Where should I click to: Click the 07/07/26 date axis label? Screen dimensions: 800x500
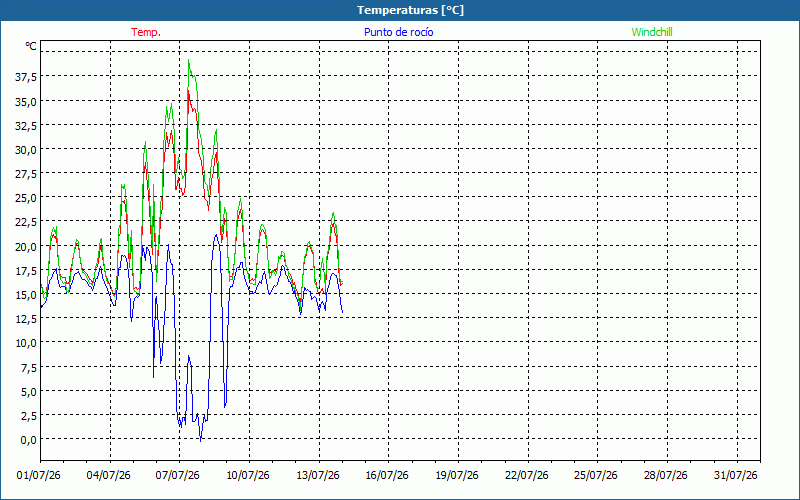(178, 475)
